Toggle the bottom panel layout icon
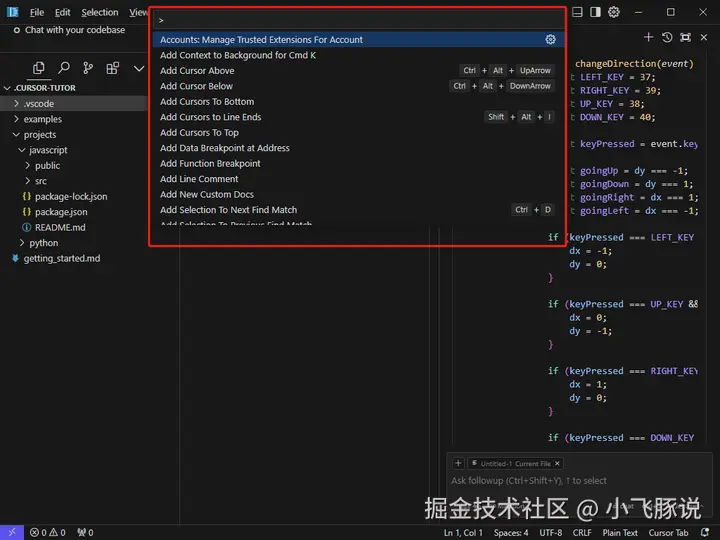This screenshot has height=540, width=720. [577, 12]
